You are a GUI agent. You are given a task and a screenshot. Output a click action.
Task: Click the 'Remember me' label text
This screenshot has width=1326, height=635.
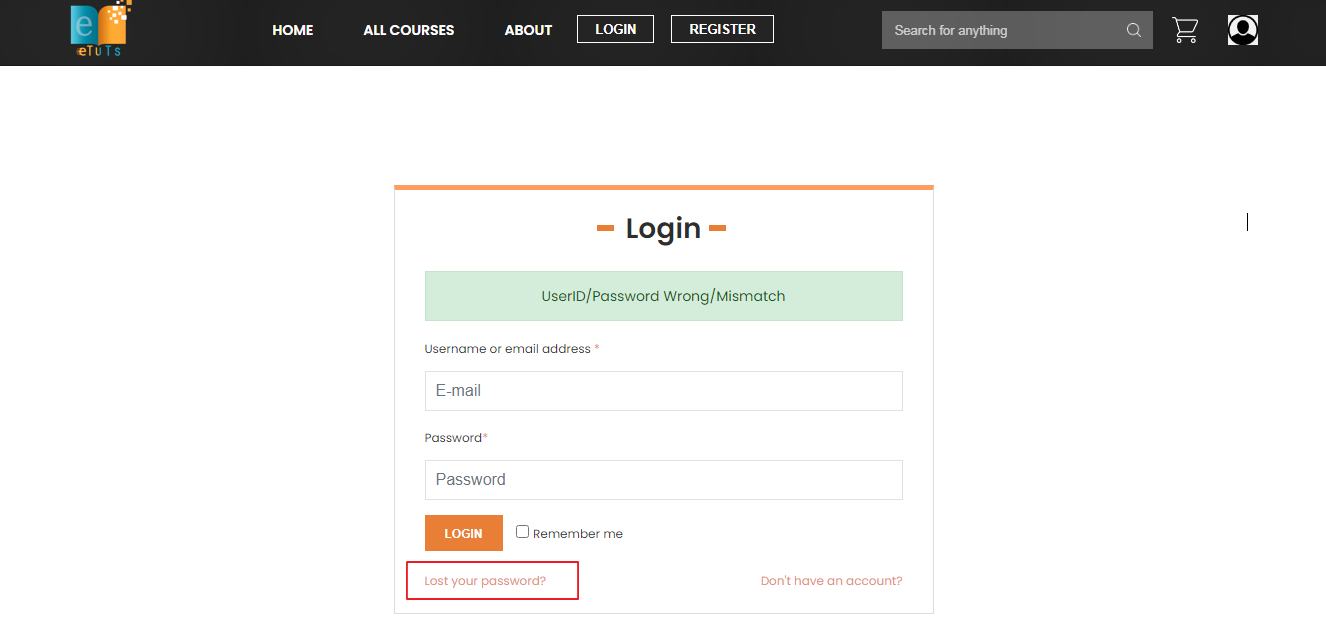pyautogui.click(x=578, y=534)
